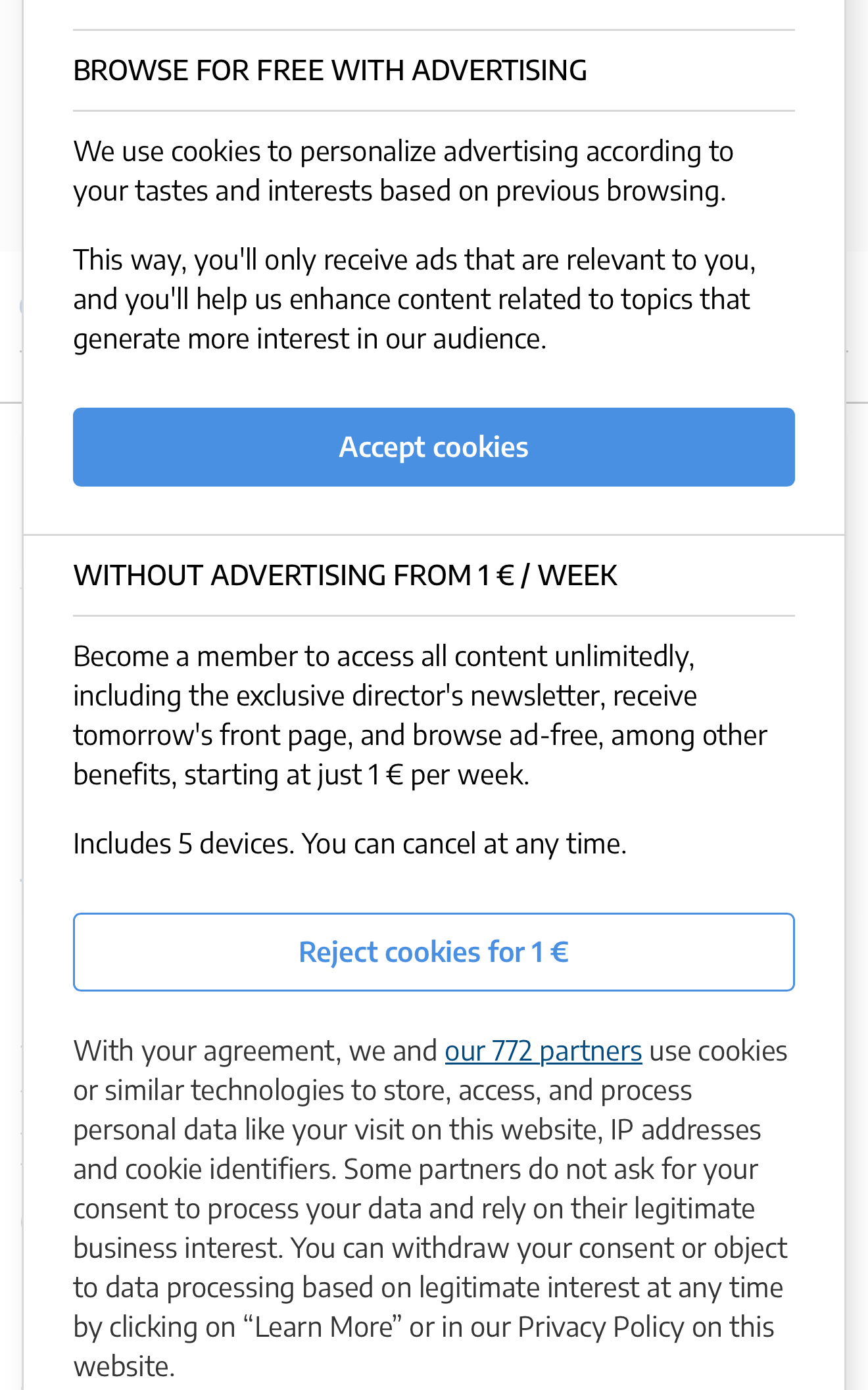Click the 'generate more interest in our audience' line

(x=309, y=339)
